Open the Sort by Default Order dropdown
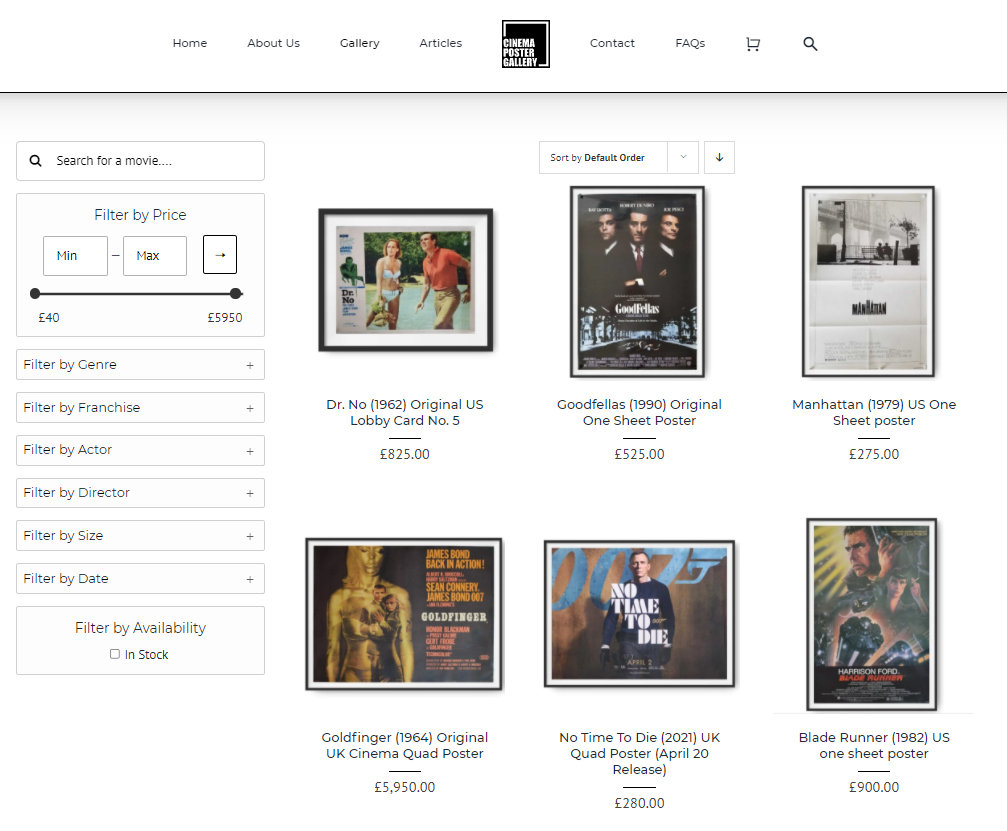Image resolution: width=1007 pixels, height=831 pixels. 618,157
